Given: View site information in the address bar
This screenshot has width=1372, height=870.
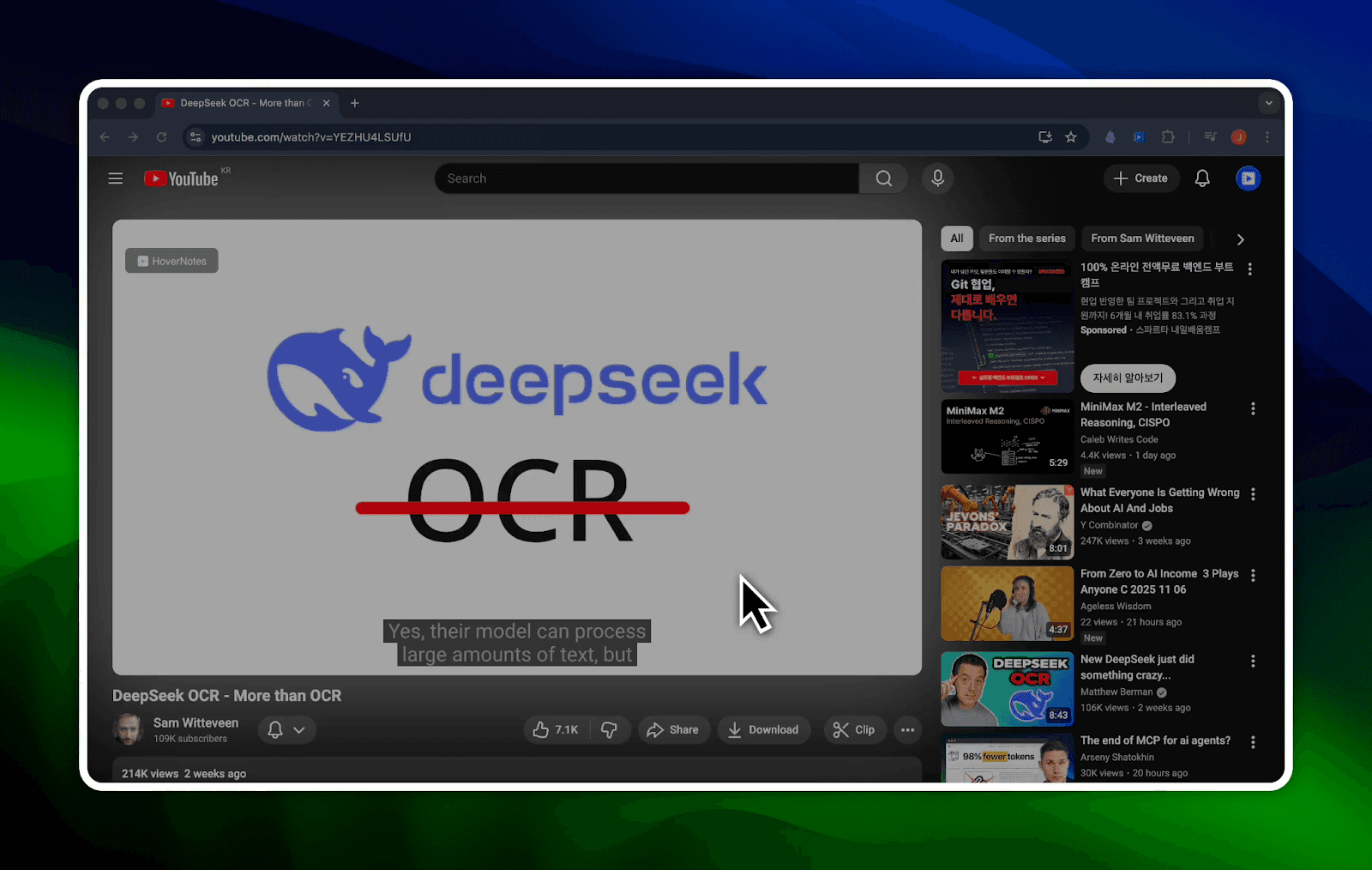Looking at the screenshot, I should click(196, 137).
